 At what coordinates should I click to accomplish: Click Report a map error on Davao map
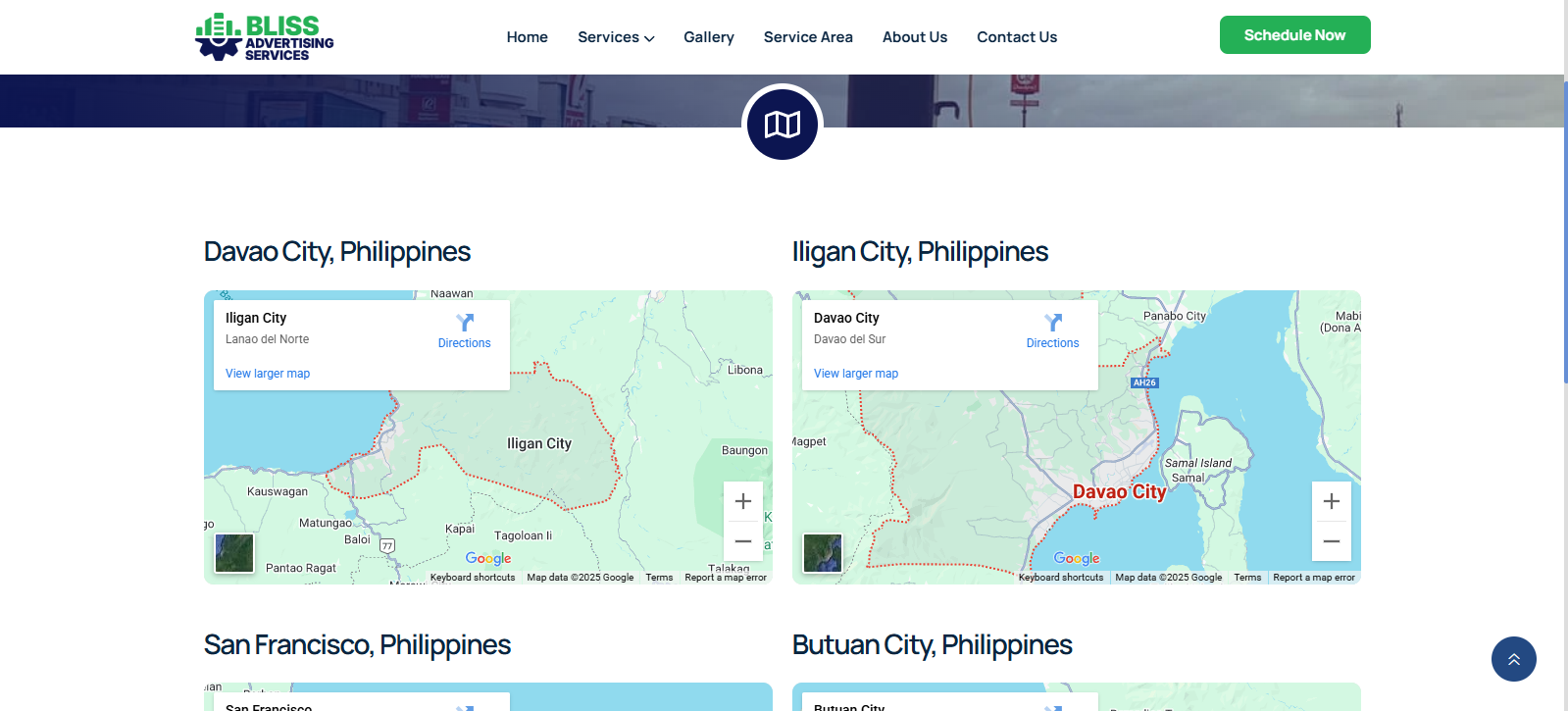pos(1313,578)
